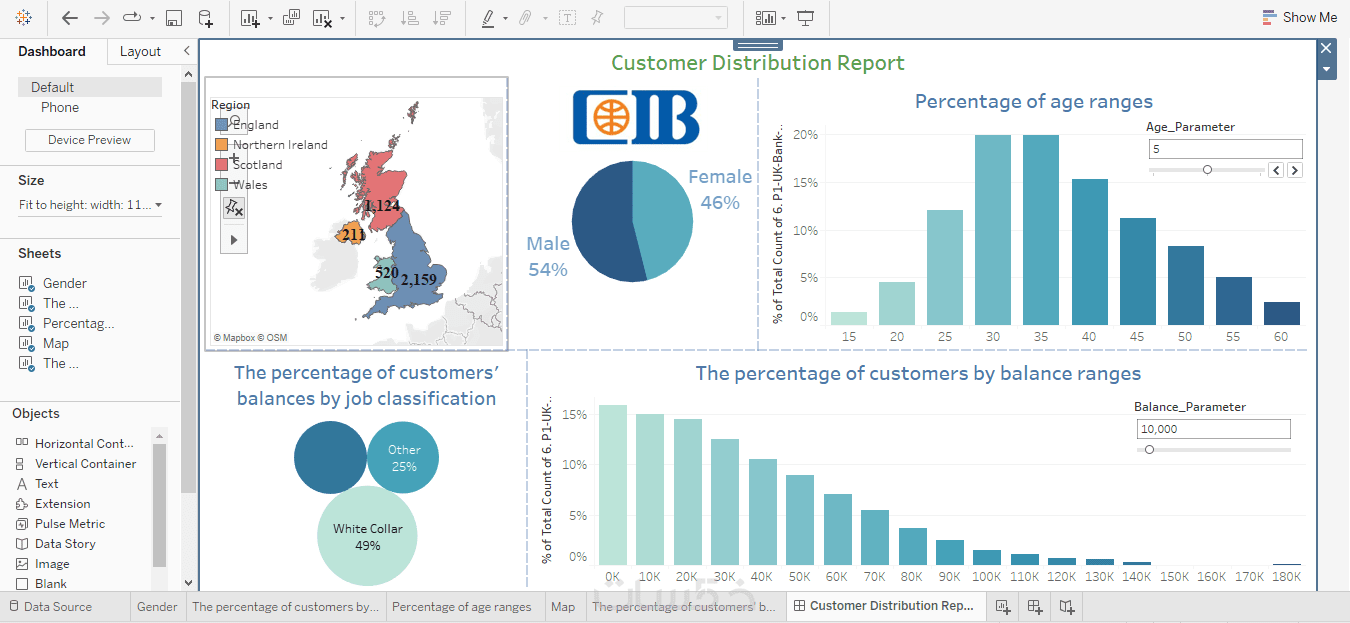Image resolution: width=1350 pixels, height=623 pixels.
Task: Open the Show/Hide Cards dropdown arrow
Action: (784, 19)
